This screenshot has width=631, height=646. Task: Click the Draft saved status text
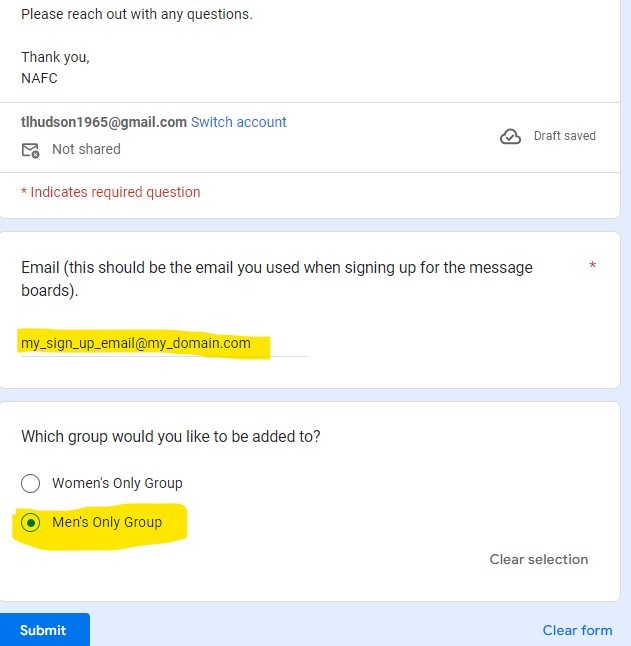click(565, 136)
